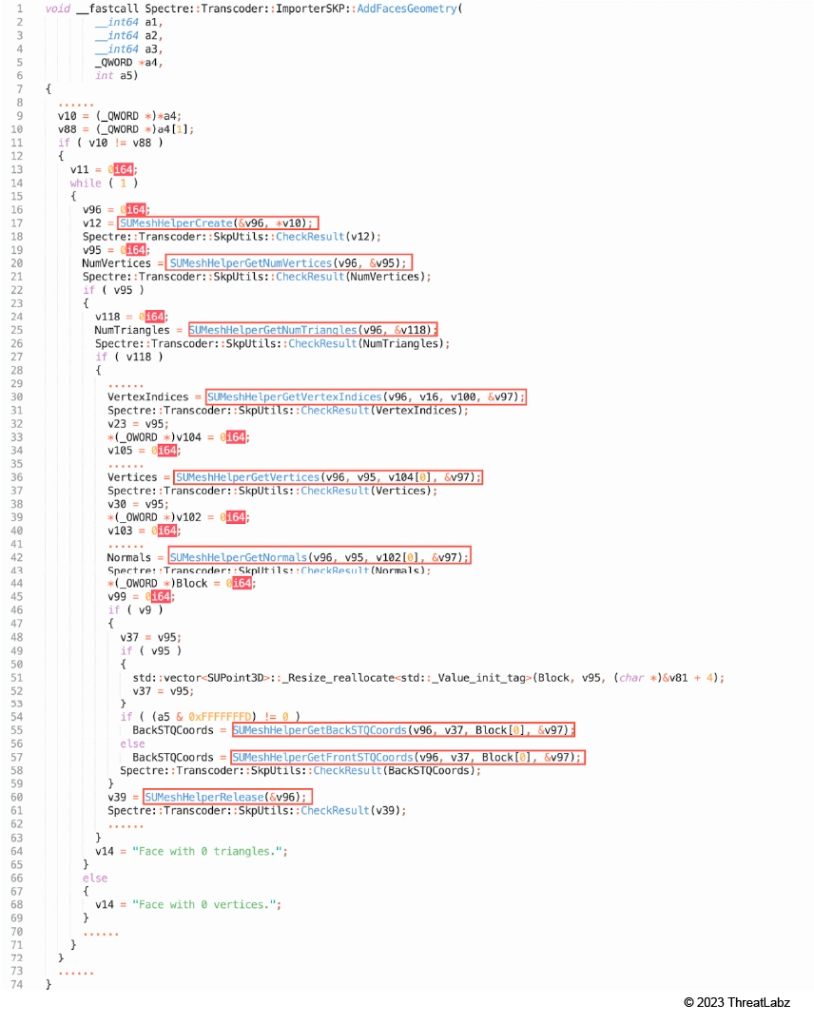Click the SUMeshHelperGetBackSTQCoords call

click(404, 730)
